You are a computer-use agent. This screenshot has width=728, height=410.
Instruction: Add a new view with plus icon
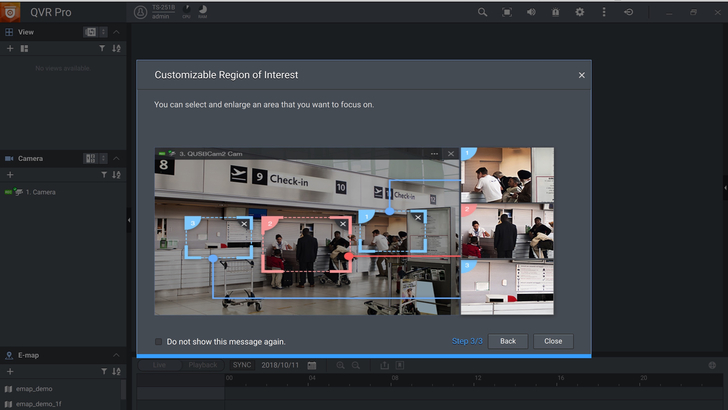click(x=10, y=48)
